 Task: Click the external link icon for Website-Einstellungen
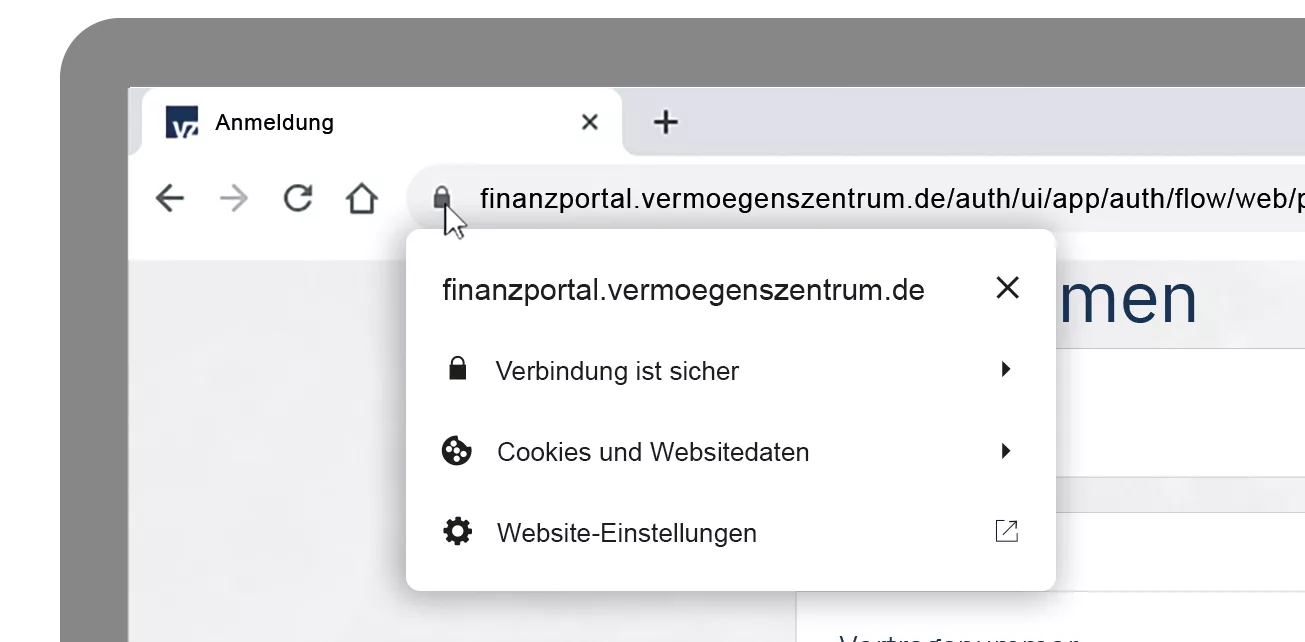[x=1006, y=531]
